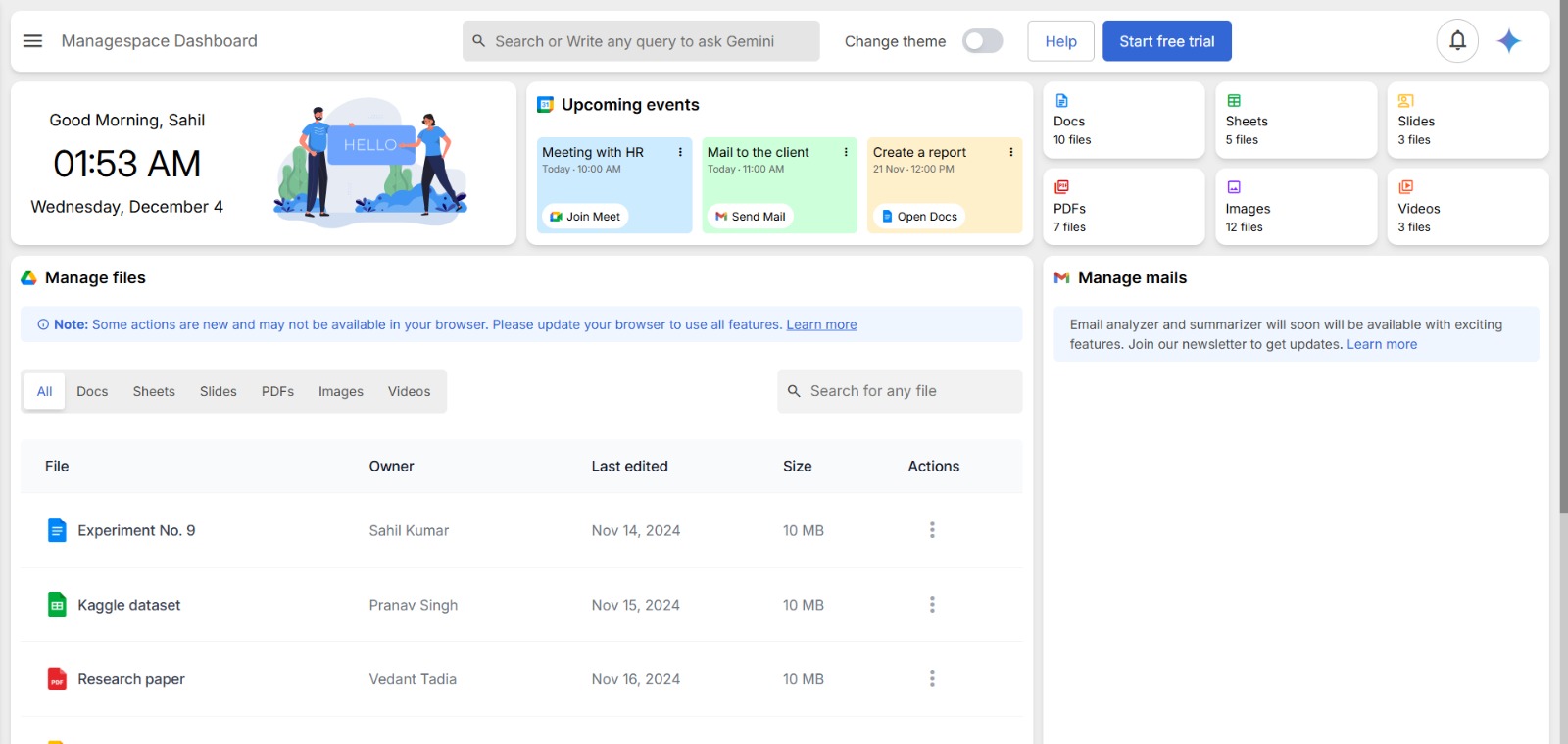Click Start free trial button
Image resolution: width=1568 pixels, height=744 pixels.
[1166, 41]
